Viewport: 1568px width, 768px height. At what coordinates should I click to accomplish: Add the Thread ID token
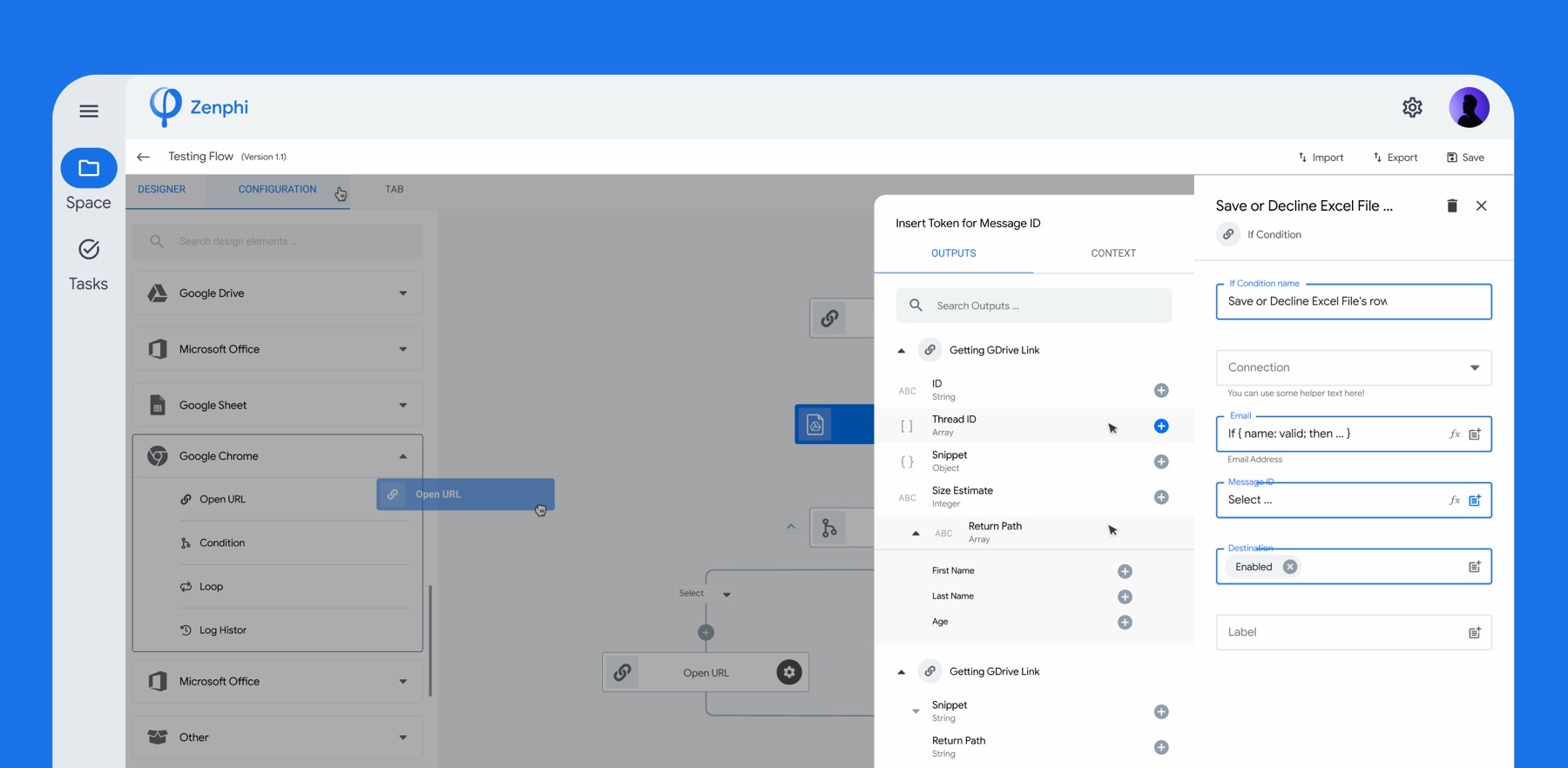(1161, 426)
